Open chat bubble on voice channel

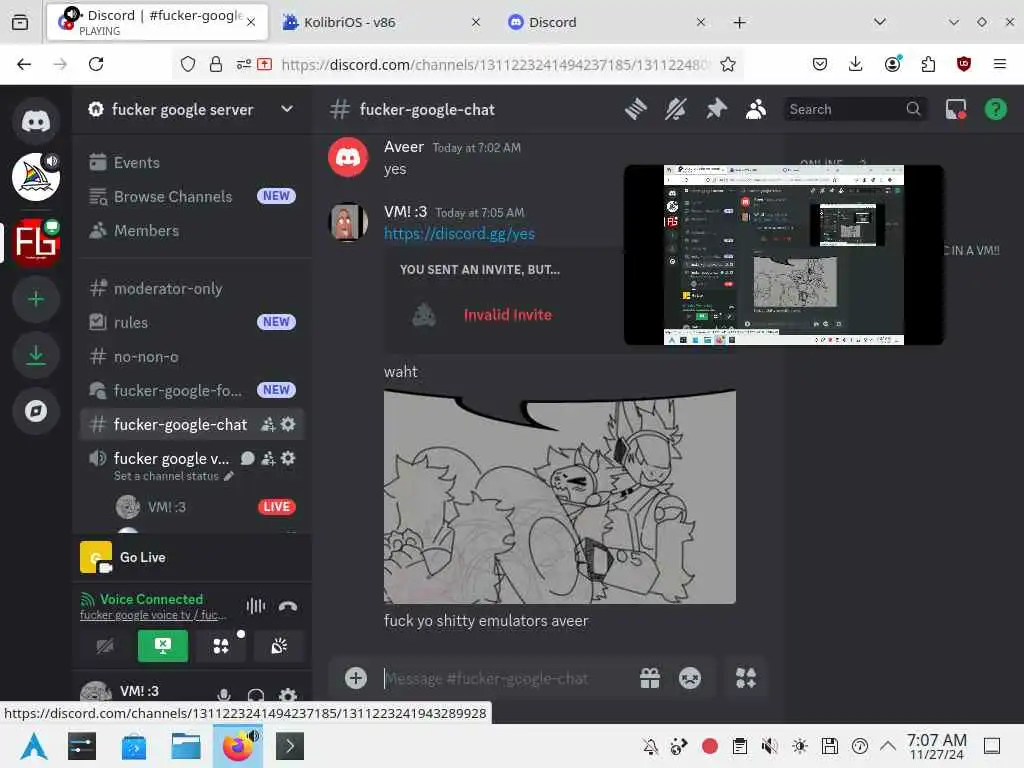click(248, 458)
